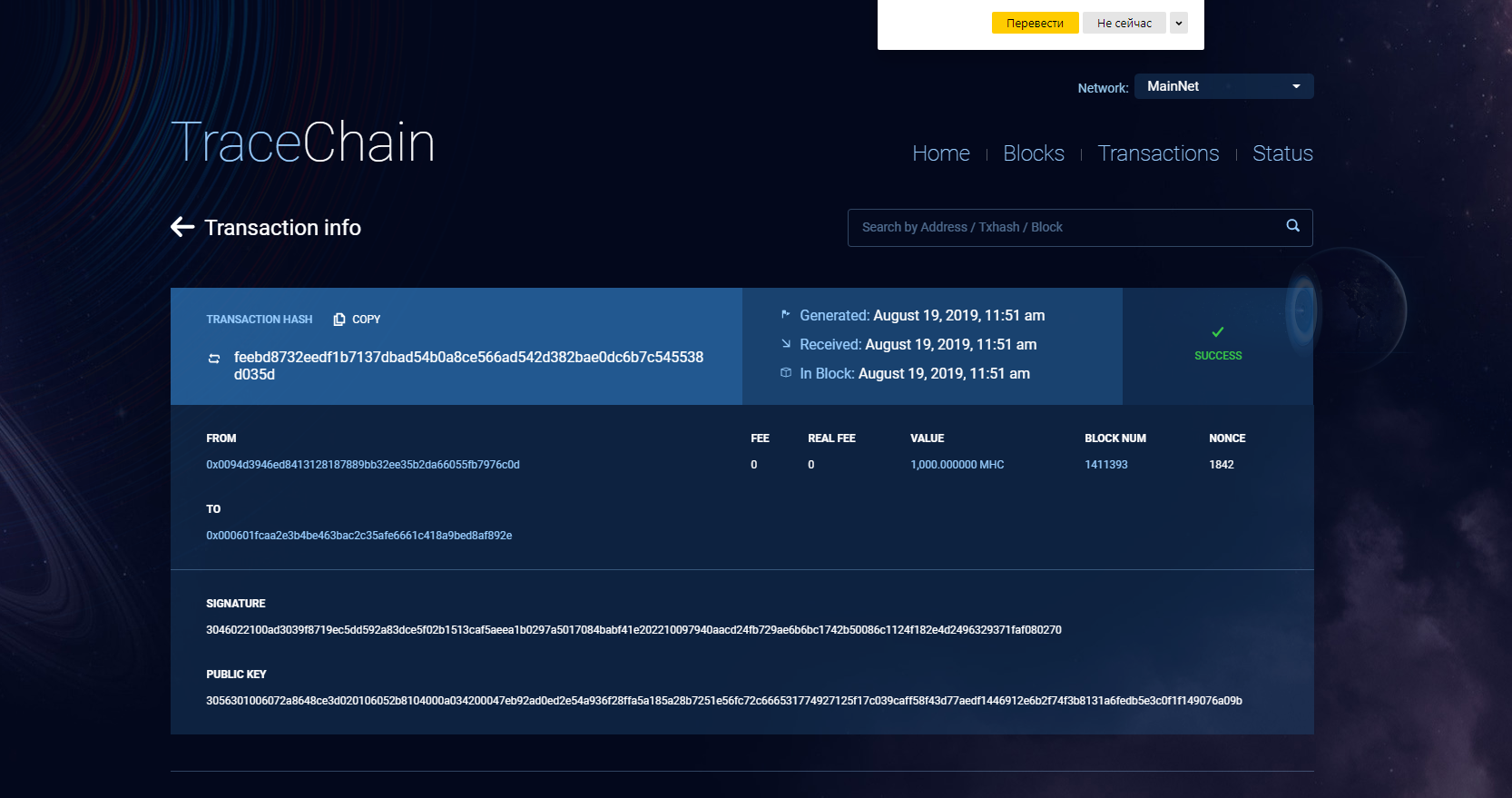
Task: Click the green success checkmark icon
Action: coord(1218,332)
